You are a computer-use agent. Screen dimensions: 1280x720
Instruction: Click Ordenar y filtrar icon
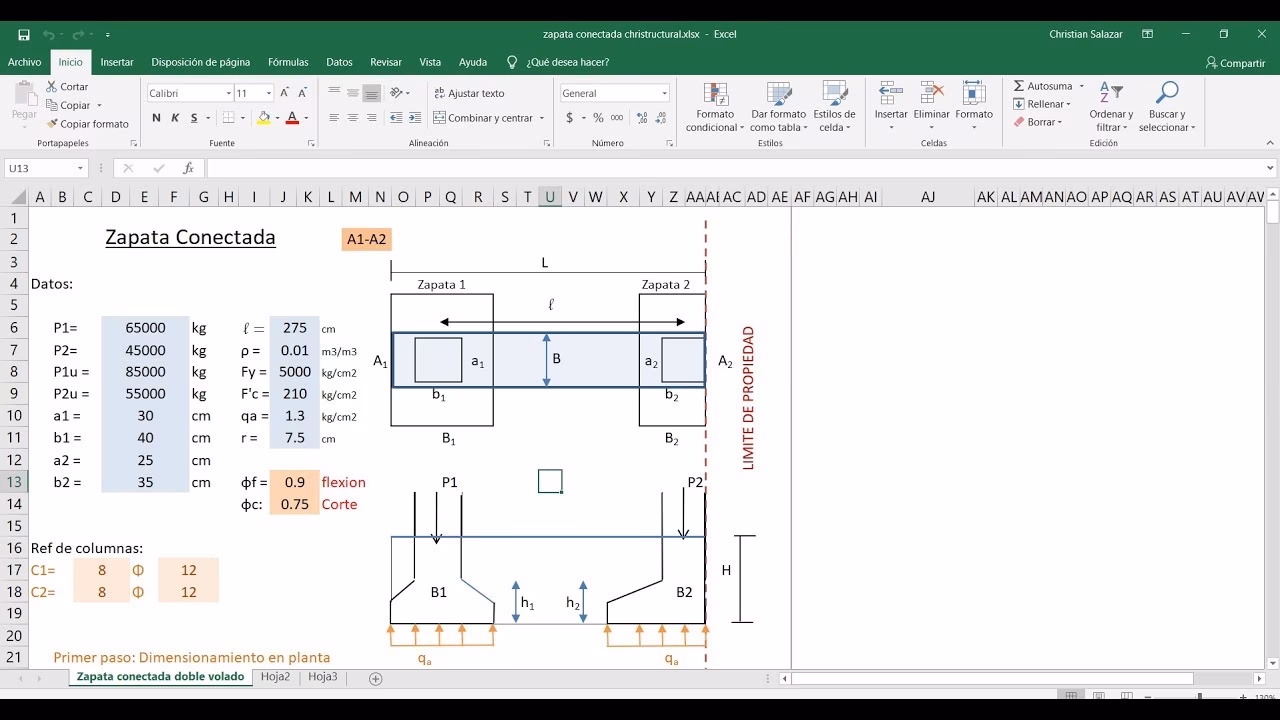click(1110, 94)
